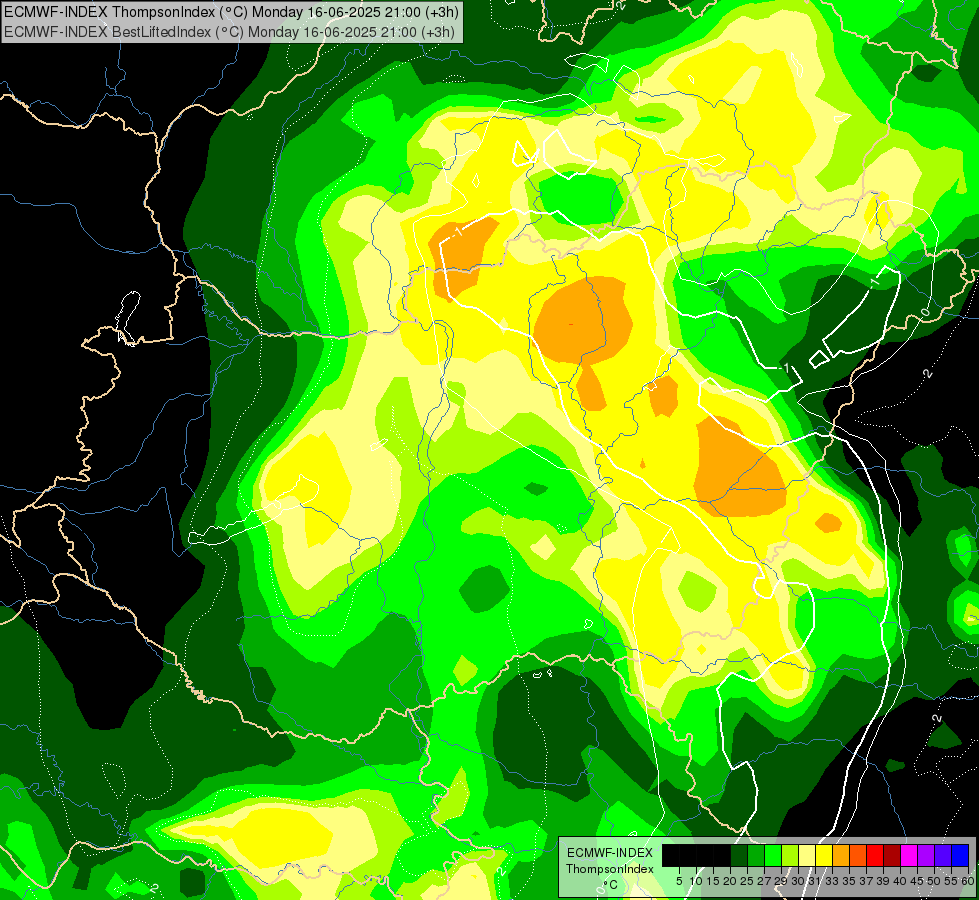Select the magenta legend swatch for 40-45
This screenshot has width=979, height=900.
pos(908,855)
